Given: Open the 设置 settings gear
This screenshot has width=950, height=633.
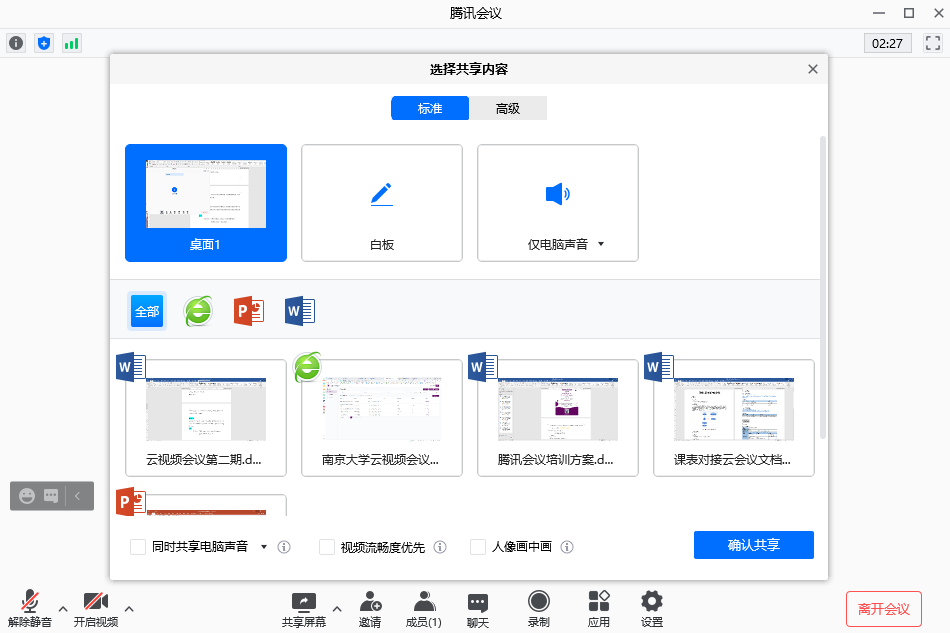Looking at the screenshot, I should click(652, 609).
